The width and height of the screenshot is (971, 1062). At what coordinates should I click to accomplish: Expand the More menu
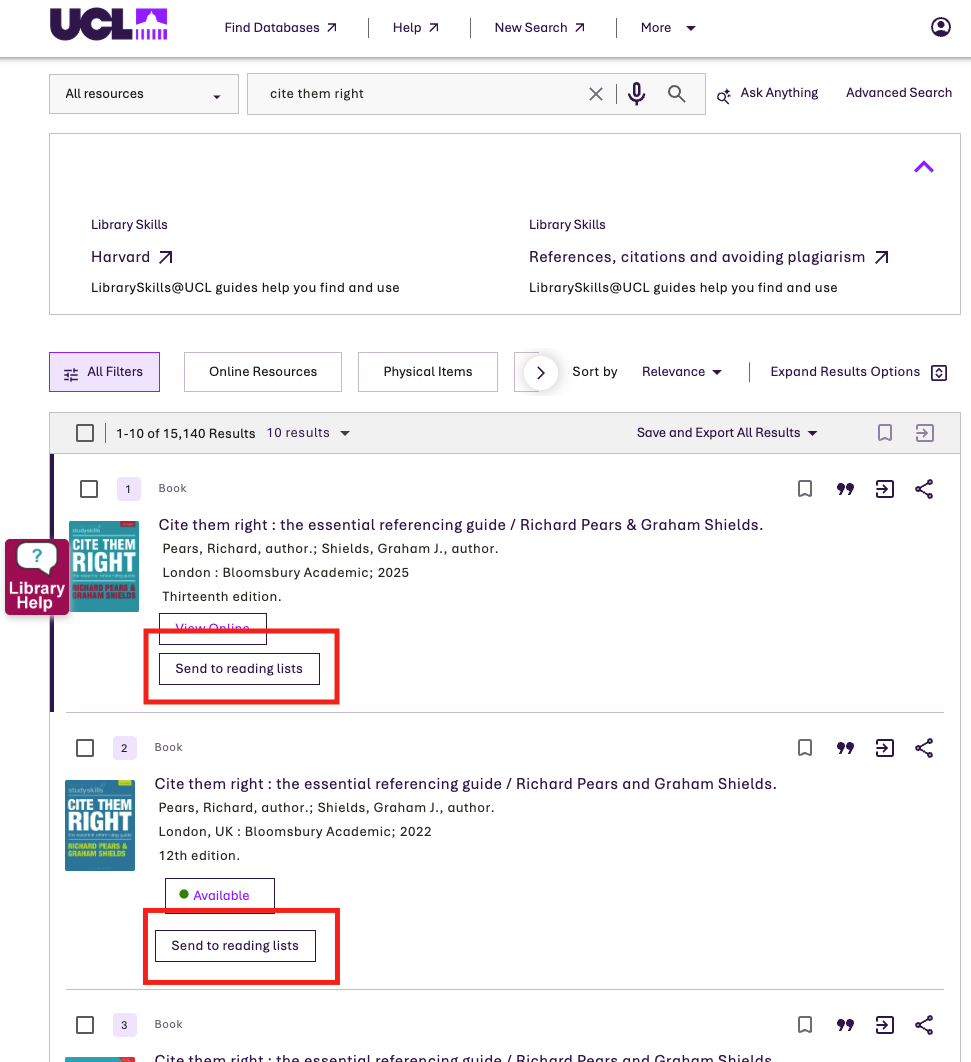click(668, 28)
